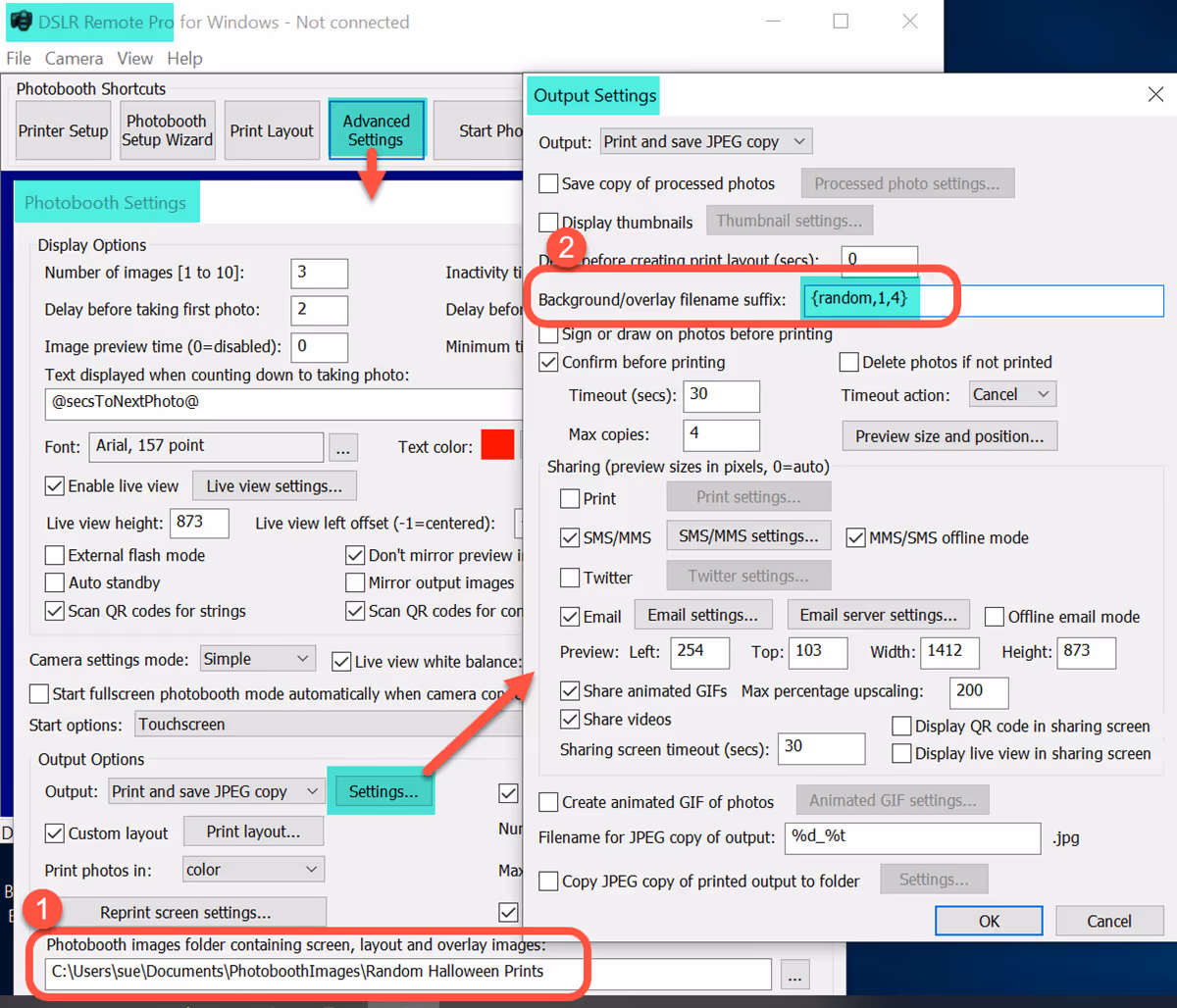This screenshot has height=1008, width=1177.
Task: Expand the Timeout action dropdown
Action: pos(1013,394)
